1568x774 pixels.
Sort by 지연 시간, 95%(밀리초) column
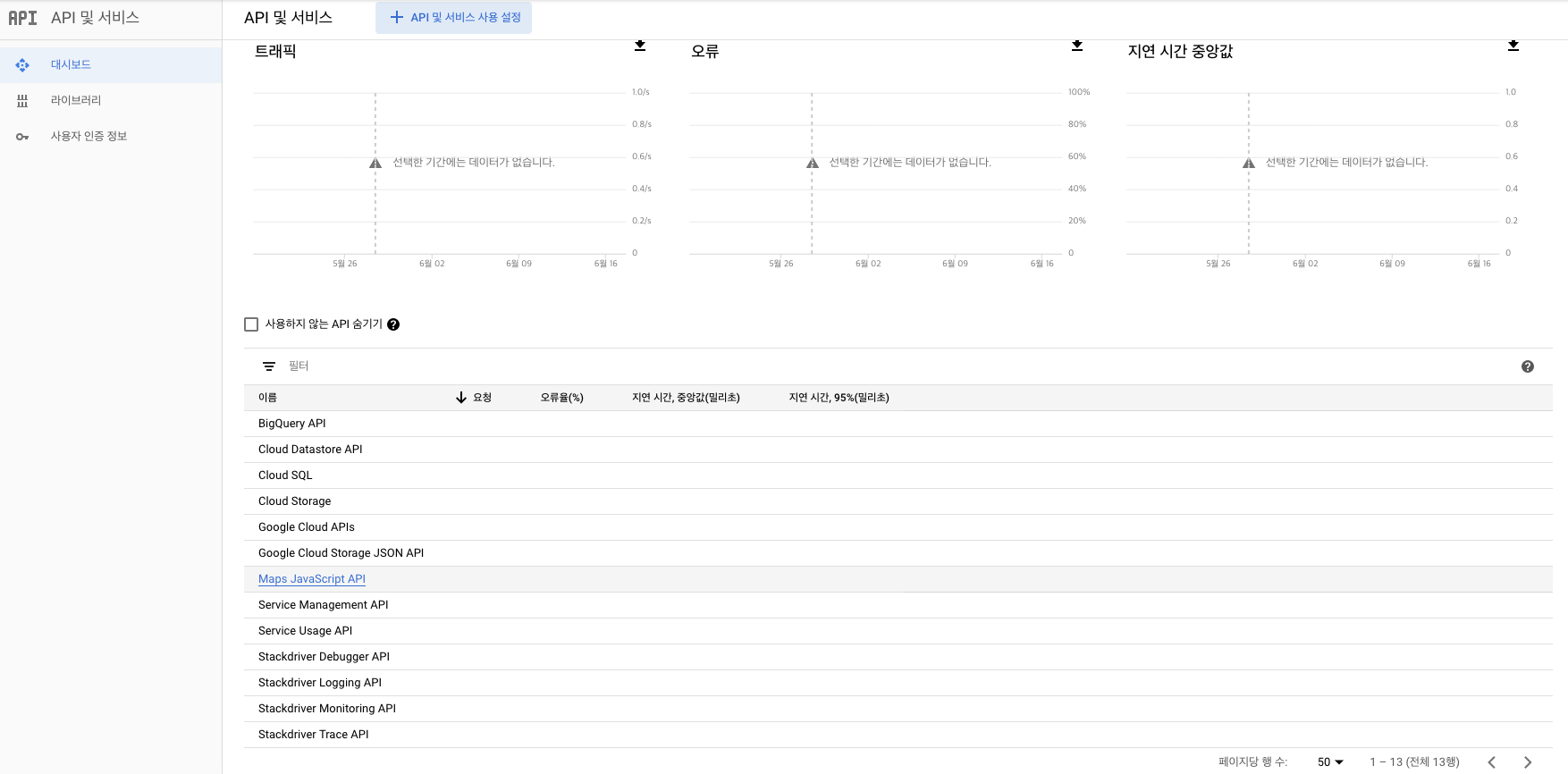coord(839,398)
